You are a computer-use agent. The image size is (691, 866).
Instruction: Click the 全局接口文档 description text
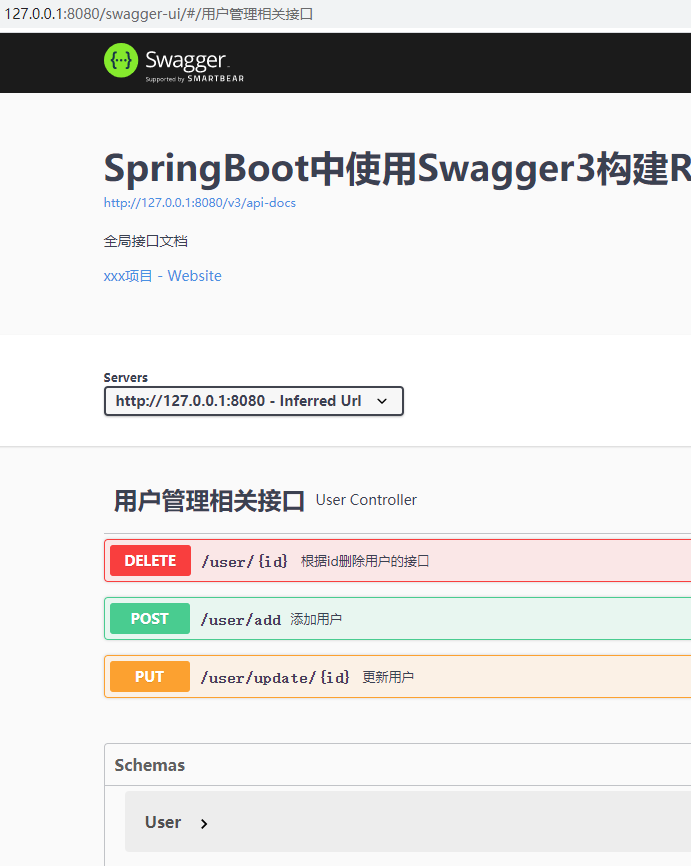146,241
